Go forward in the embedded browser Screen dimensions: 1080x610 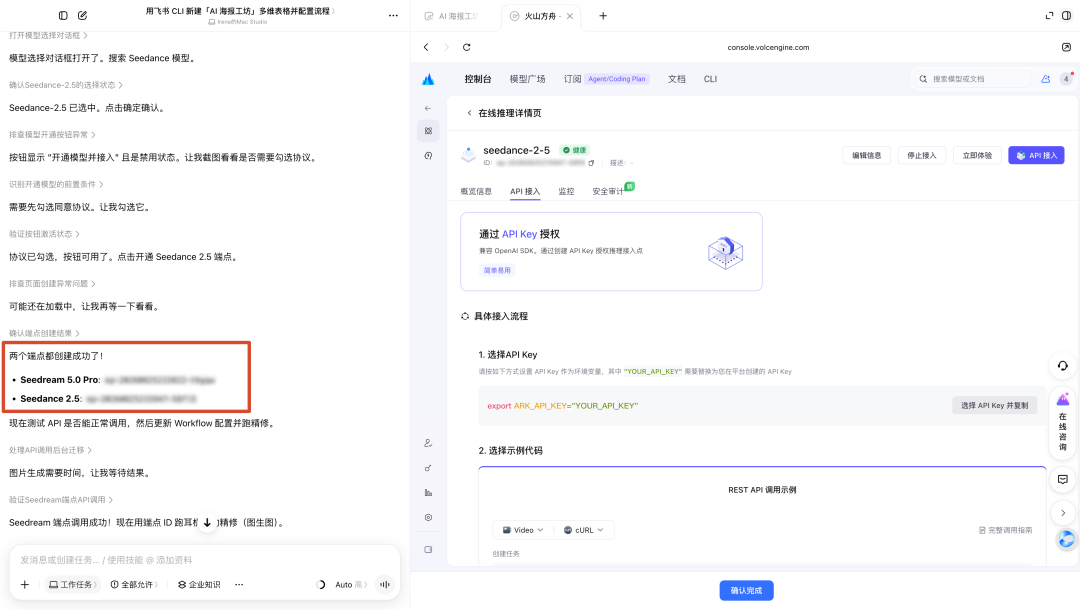coord(446,47)
